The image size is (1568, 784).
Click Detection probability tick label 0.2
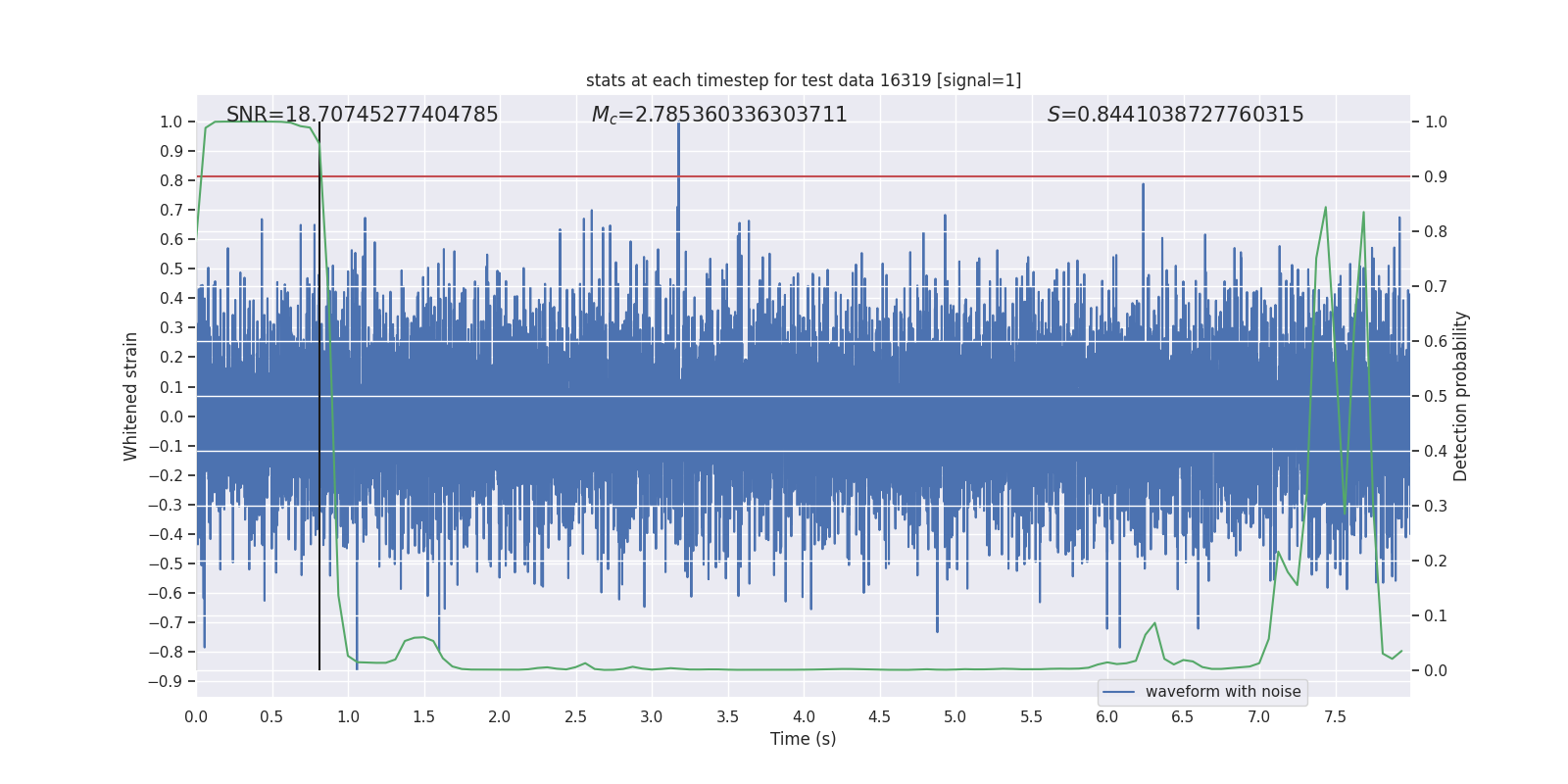pyautogui.click(x=1436, y=562)
